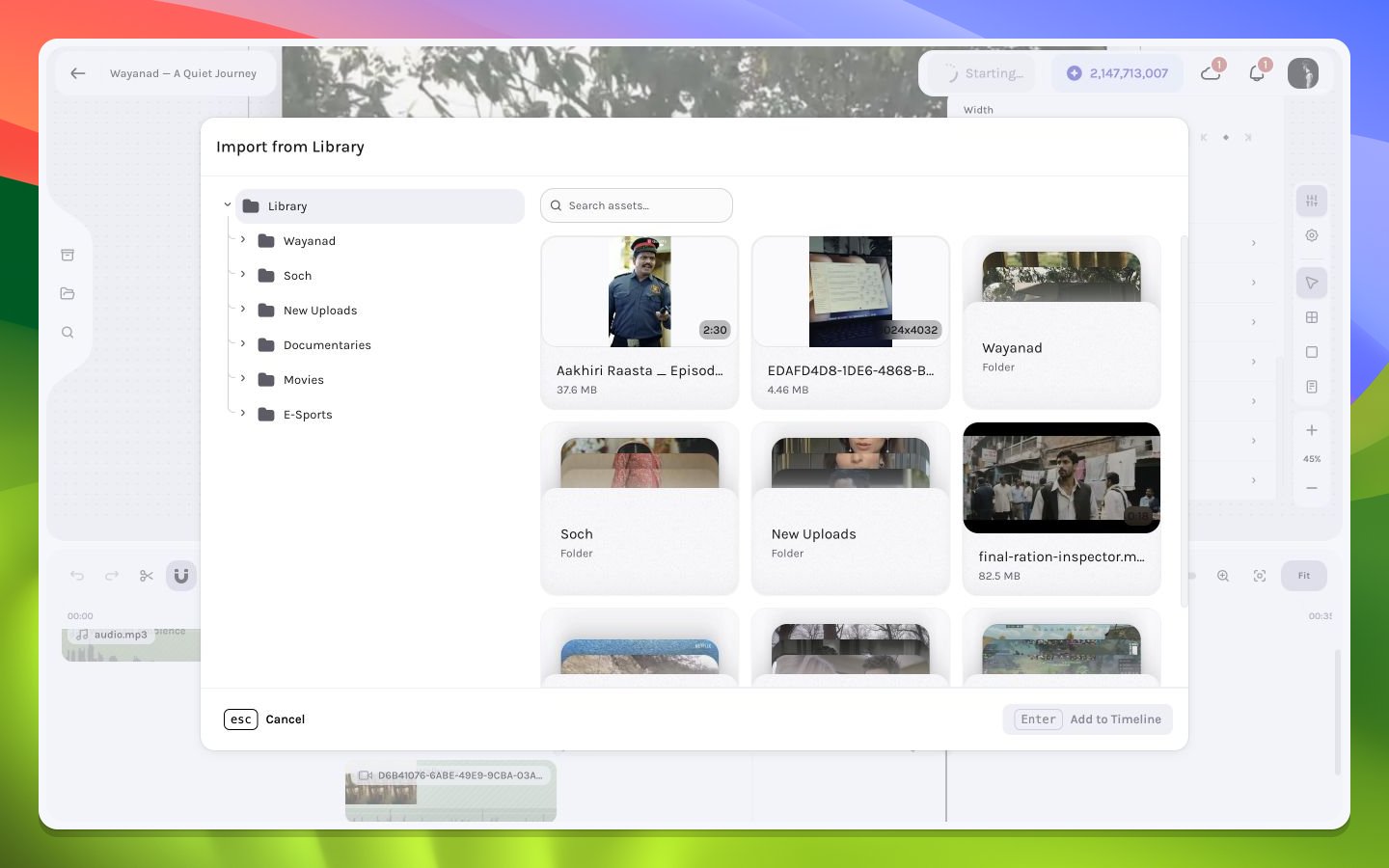1389x868 pixels.
Task: Select Soch folder in the tree
Action: (388, 276)
